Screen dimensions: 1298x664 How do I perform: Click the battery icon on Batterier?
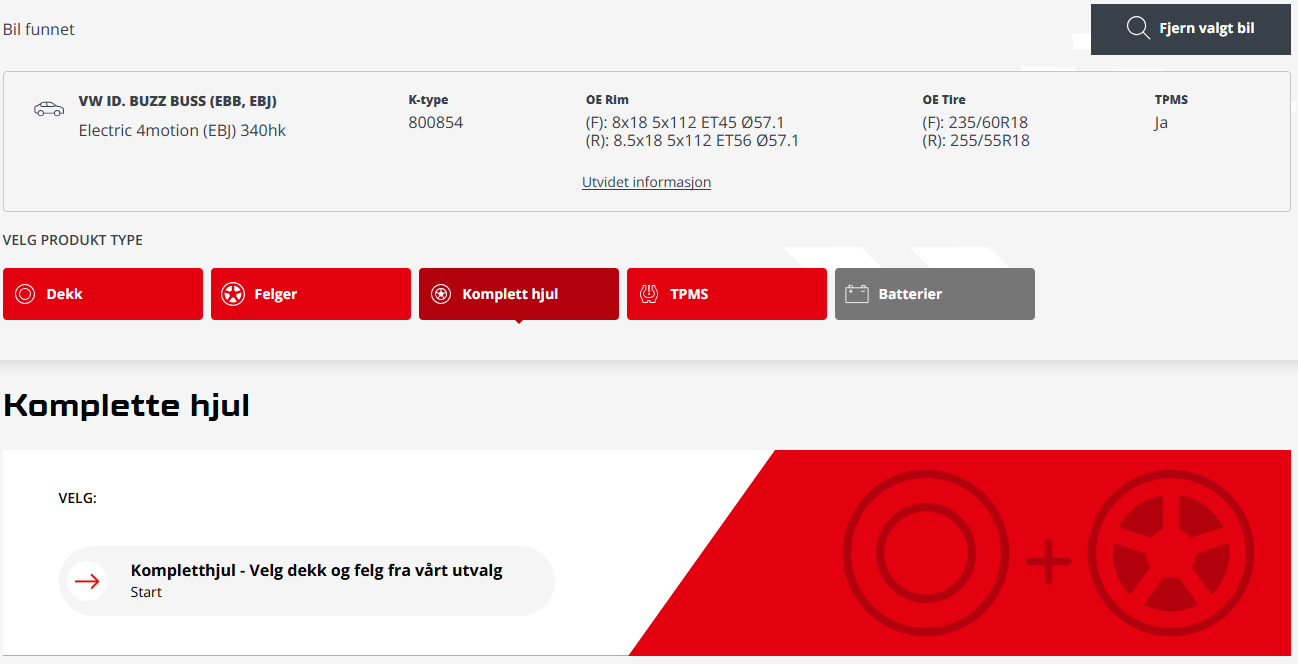(857, 294)
